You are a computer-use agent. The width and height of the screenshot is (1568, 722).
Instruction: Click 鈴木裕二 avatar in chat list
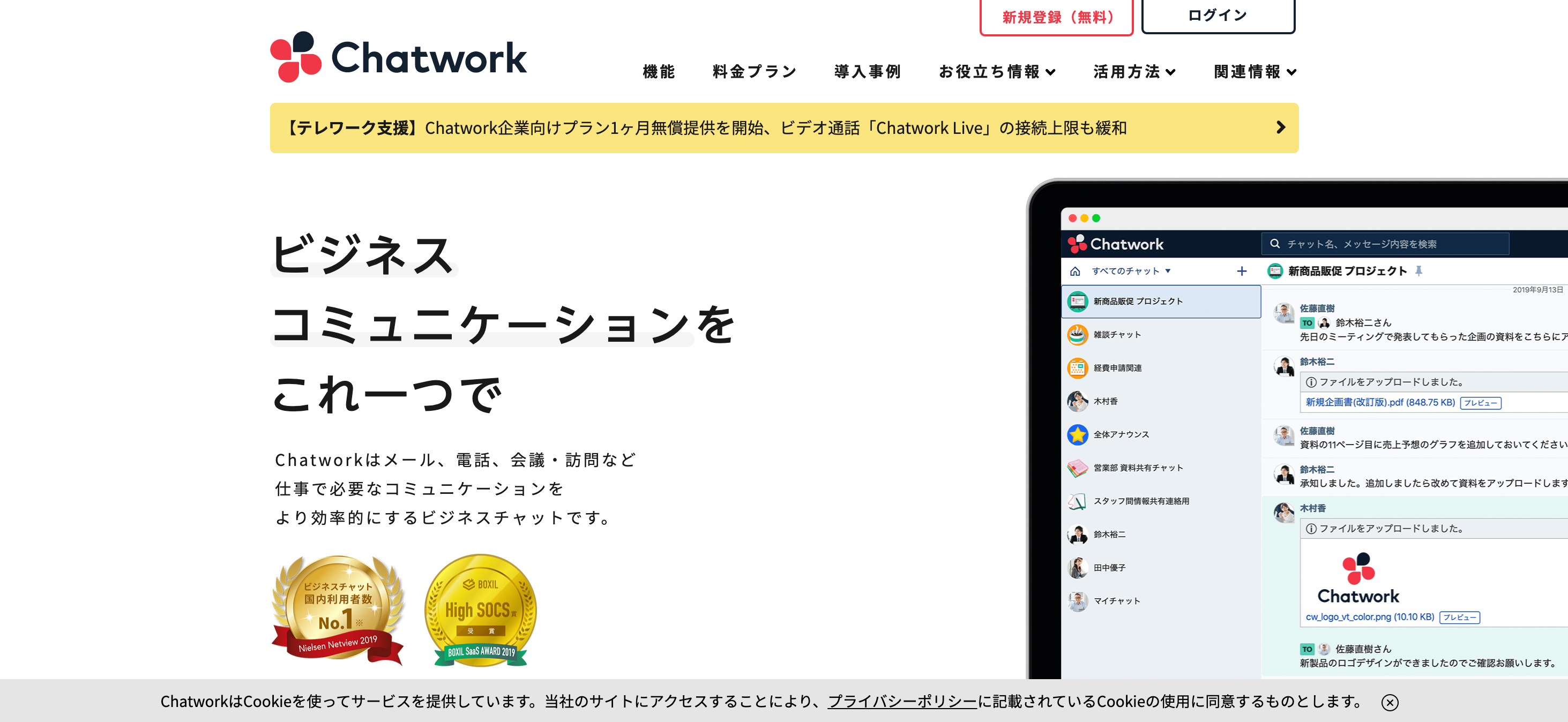coord(1077,535)
